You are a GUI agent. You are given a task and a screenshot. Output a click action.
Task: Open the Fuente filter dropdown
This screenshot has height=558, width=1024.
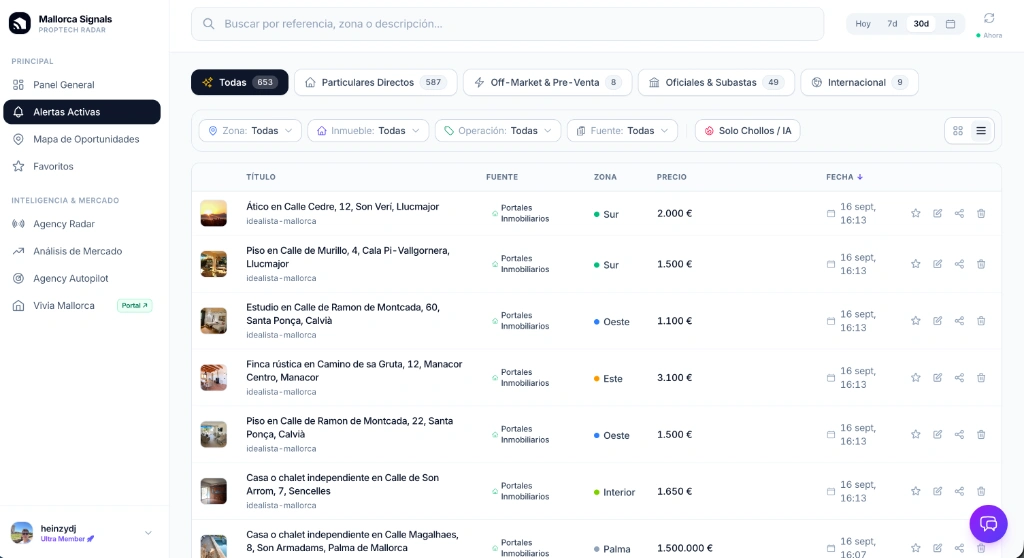[x=622, y=131]
